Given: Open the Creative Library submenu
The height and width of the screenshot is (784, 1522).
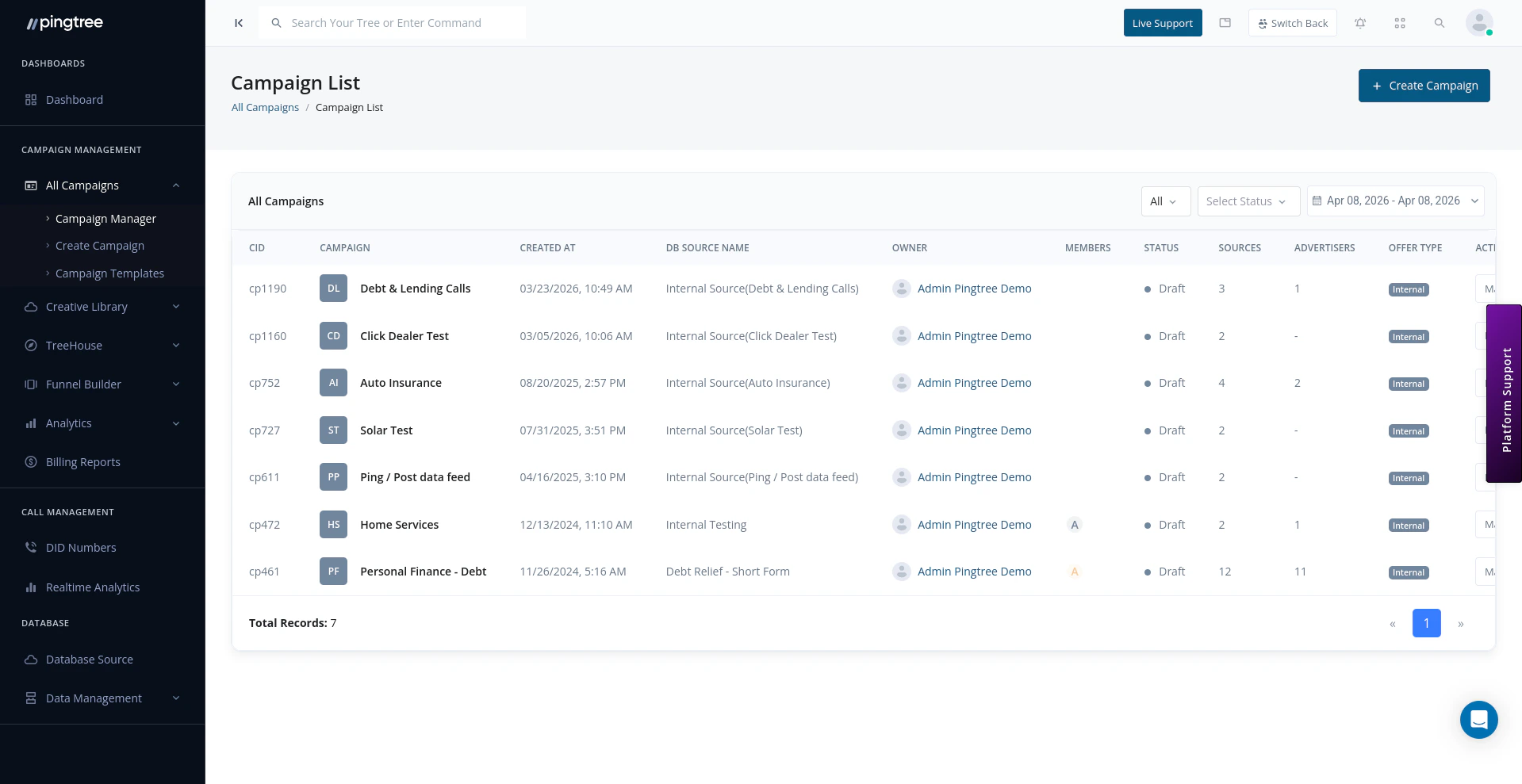Looking at the screenshot, I should pos(86,306).
